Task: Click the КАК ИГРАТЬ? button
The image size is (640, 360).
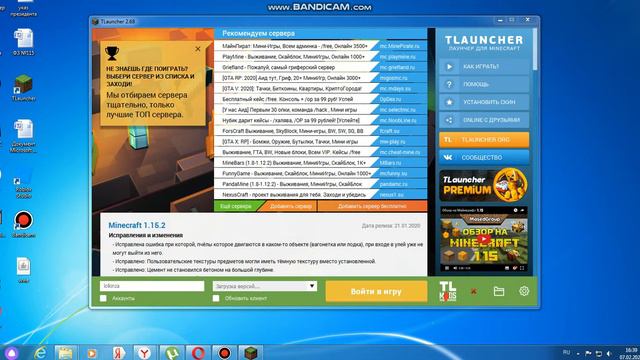Action: 484,67
